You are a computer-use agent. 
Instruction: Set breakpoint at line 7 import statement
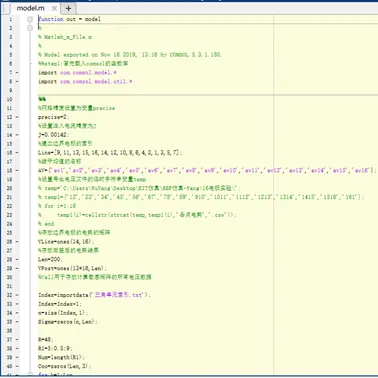click(x=17, y=72)
